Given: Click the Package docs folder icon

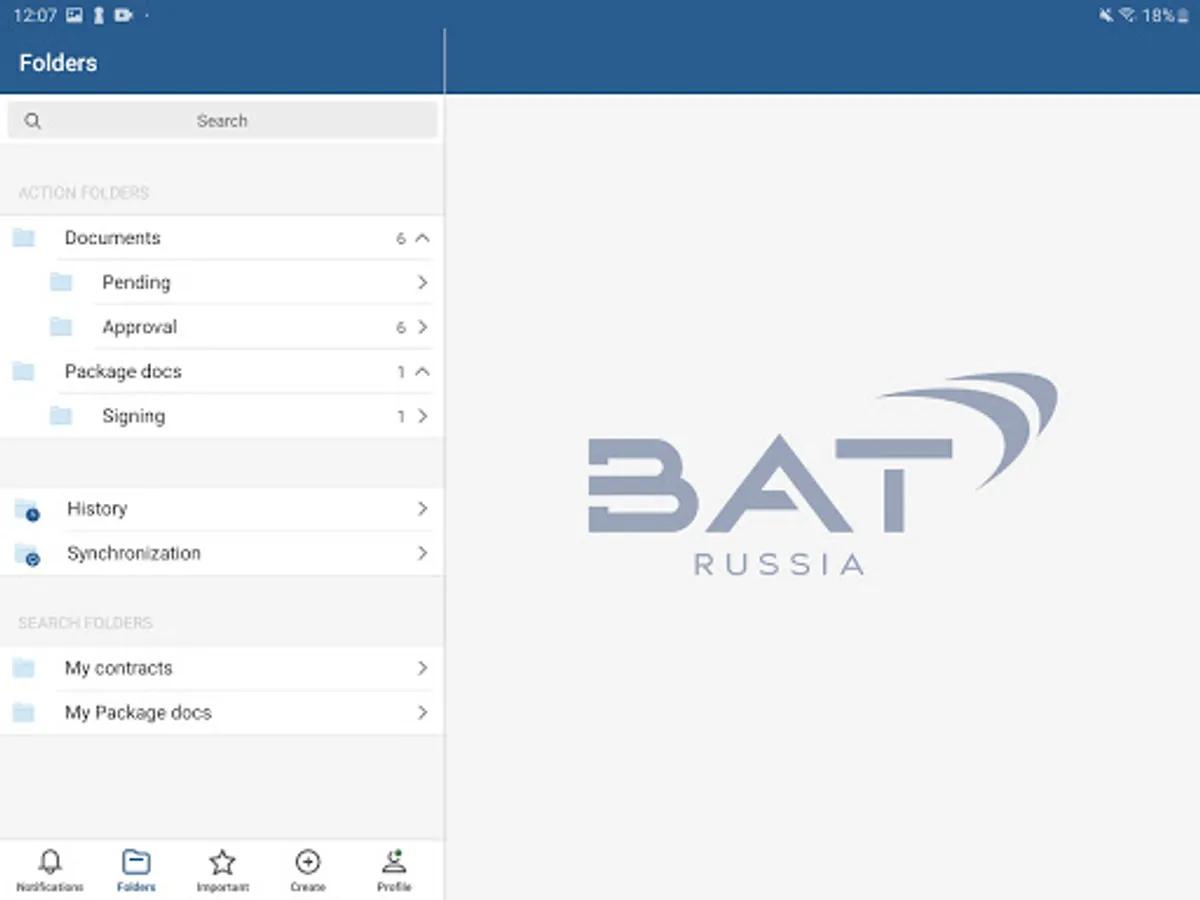Looking at the screenshot, I should (24, 371).
